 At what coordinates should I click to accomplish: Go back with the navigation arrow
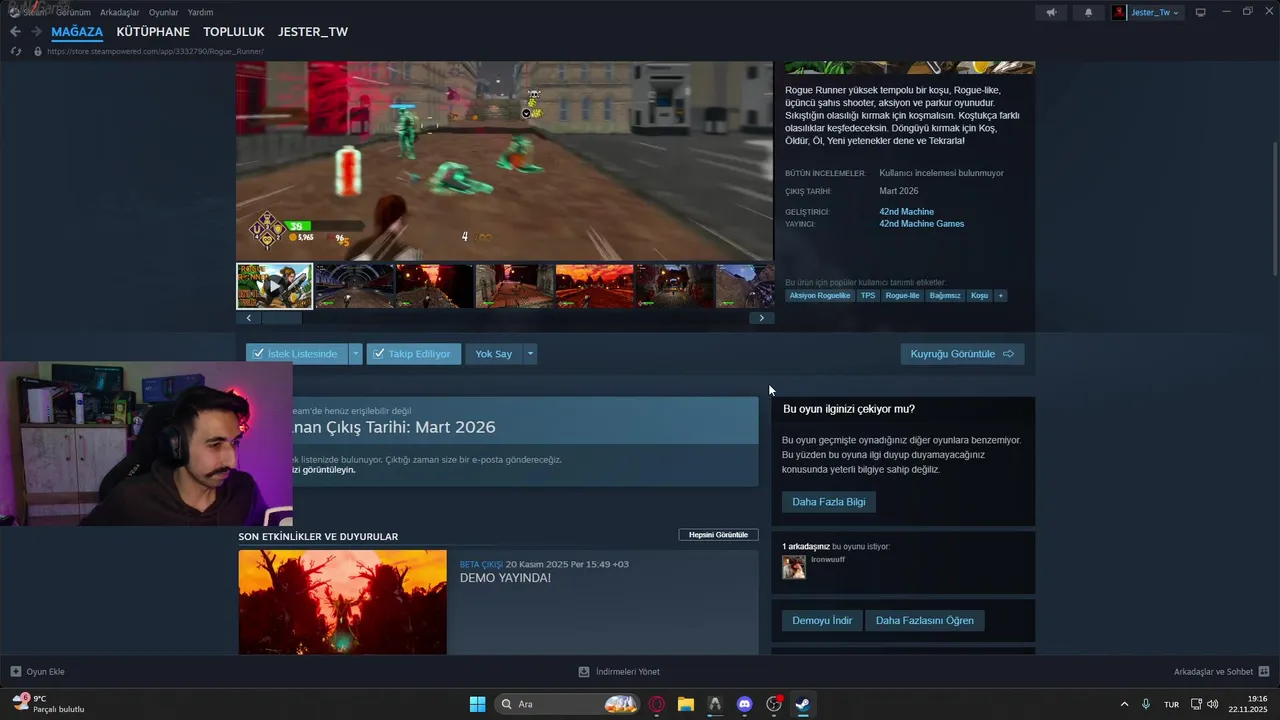pyautogui.click(x=15, y=32)
